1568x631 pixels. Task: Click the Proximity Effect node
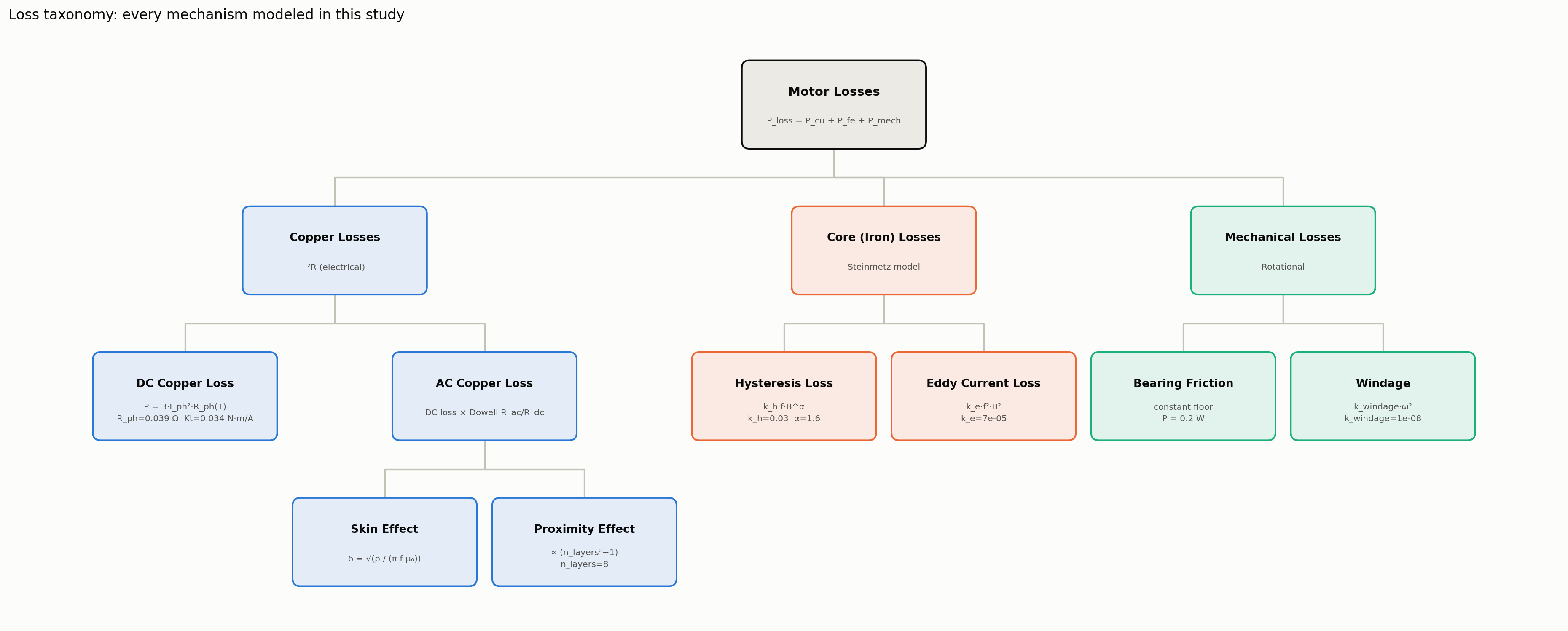click(584, 542)
